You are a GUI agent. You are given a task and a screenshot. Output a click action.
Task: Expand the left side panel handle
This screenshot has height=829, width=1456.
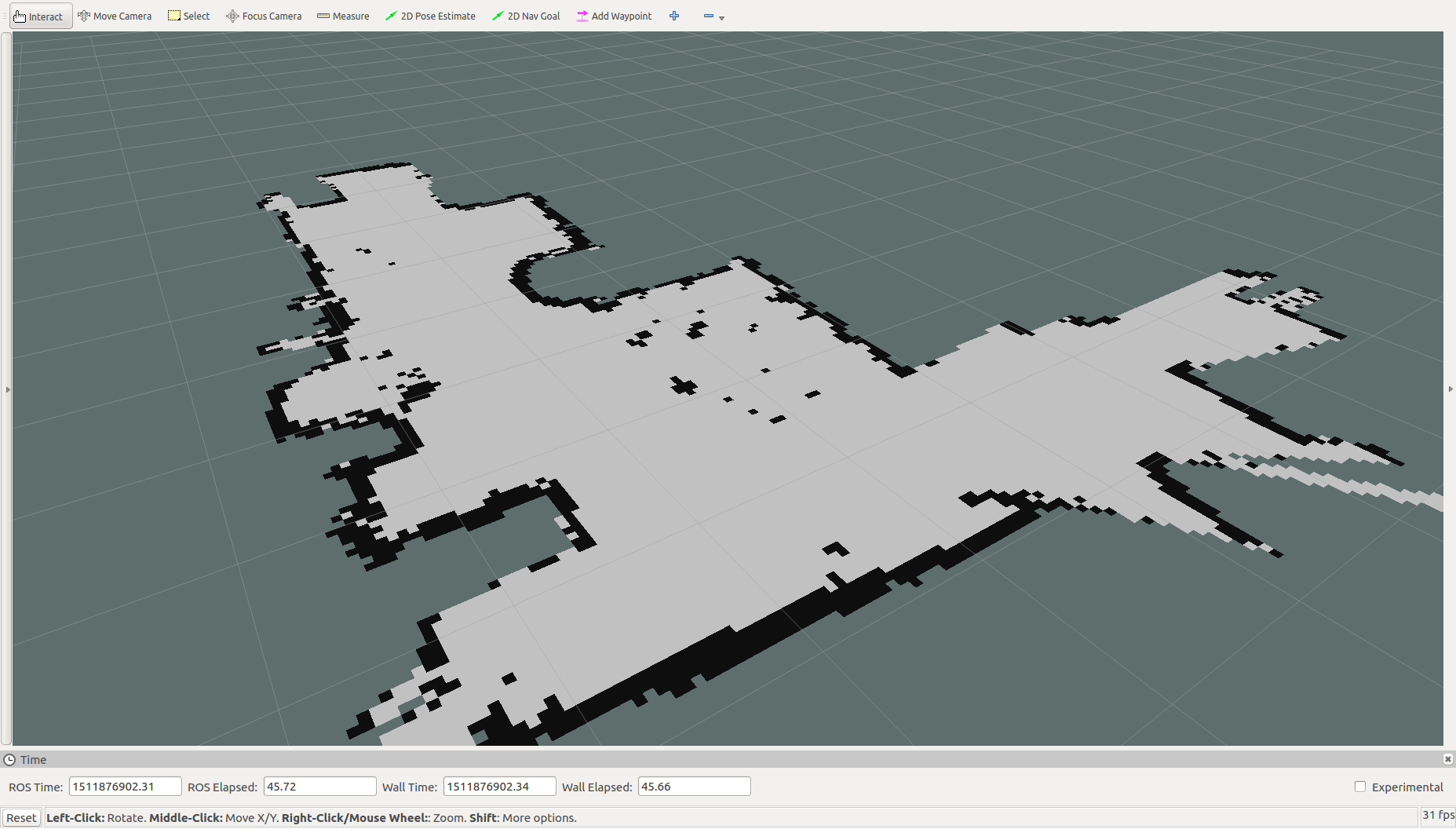click(x=8, y=389)
